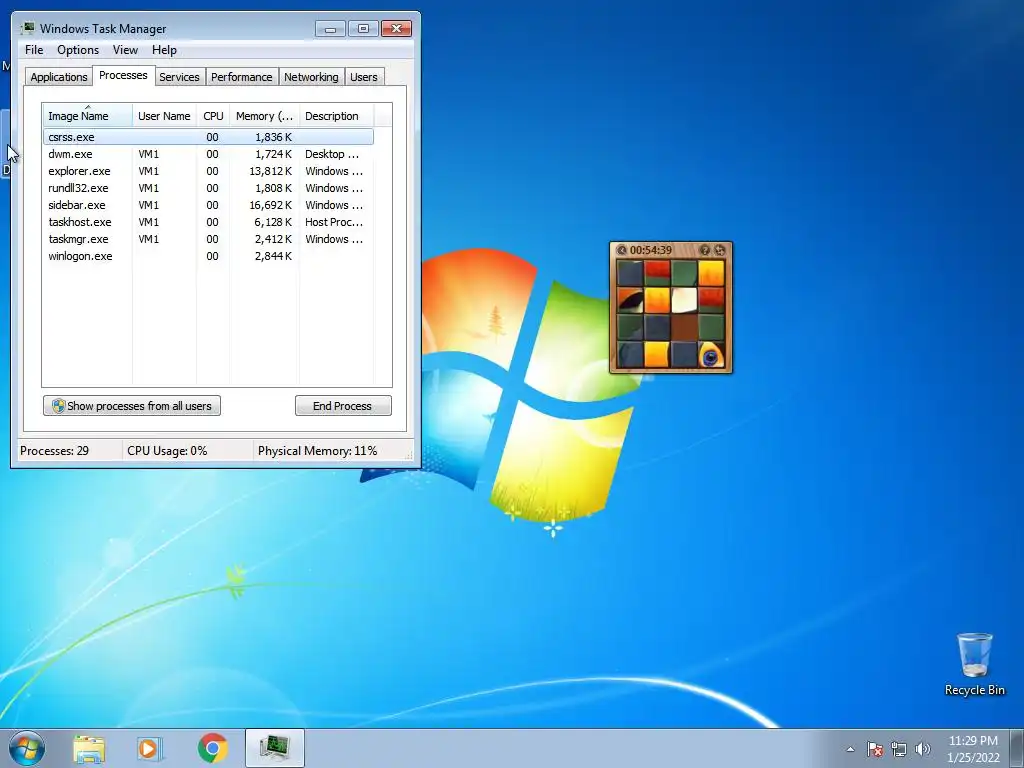Viewport: 1024px width, 768px height.
Task: Click the 13,812 K memory value
Action: [270, 171]
